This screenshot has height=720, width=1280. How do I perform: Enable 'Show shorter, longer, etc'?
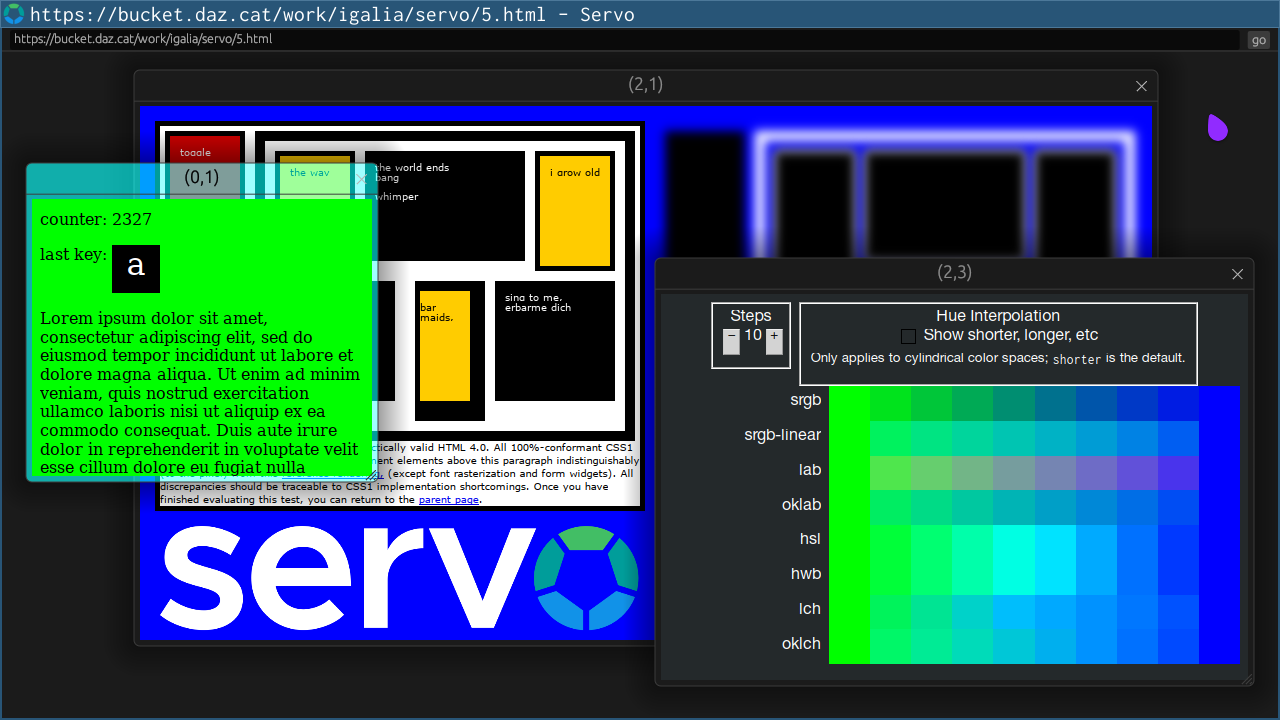click(908, 335)
